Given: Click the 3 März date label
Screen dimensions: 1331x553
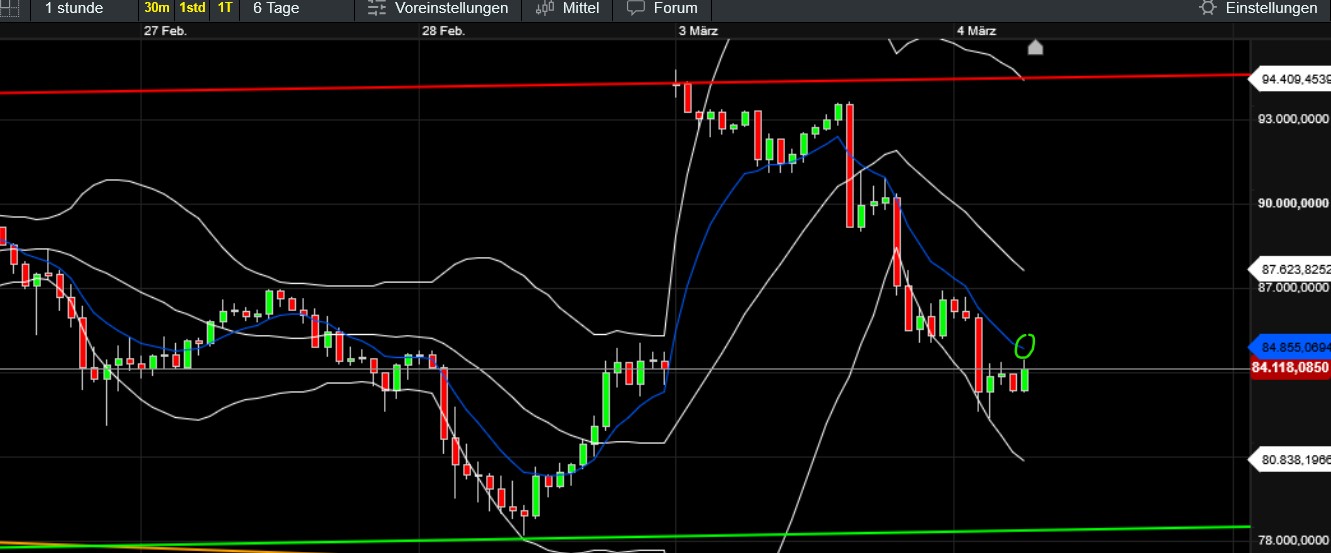Looking at the screenshot, I should pyautogui.click(x=698, y=31).
